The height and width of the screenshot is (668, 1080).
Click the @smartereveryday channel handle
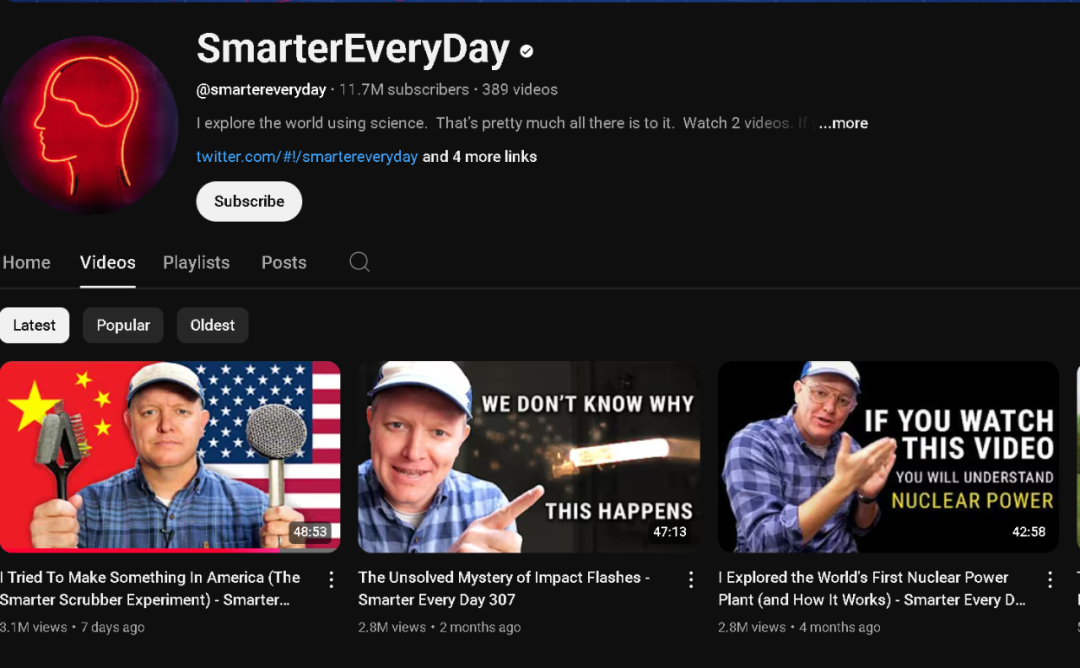(x=261, y=90)
